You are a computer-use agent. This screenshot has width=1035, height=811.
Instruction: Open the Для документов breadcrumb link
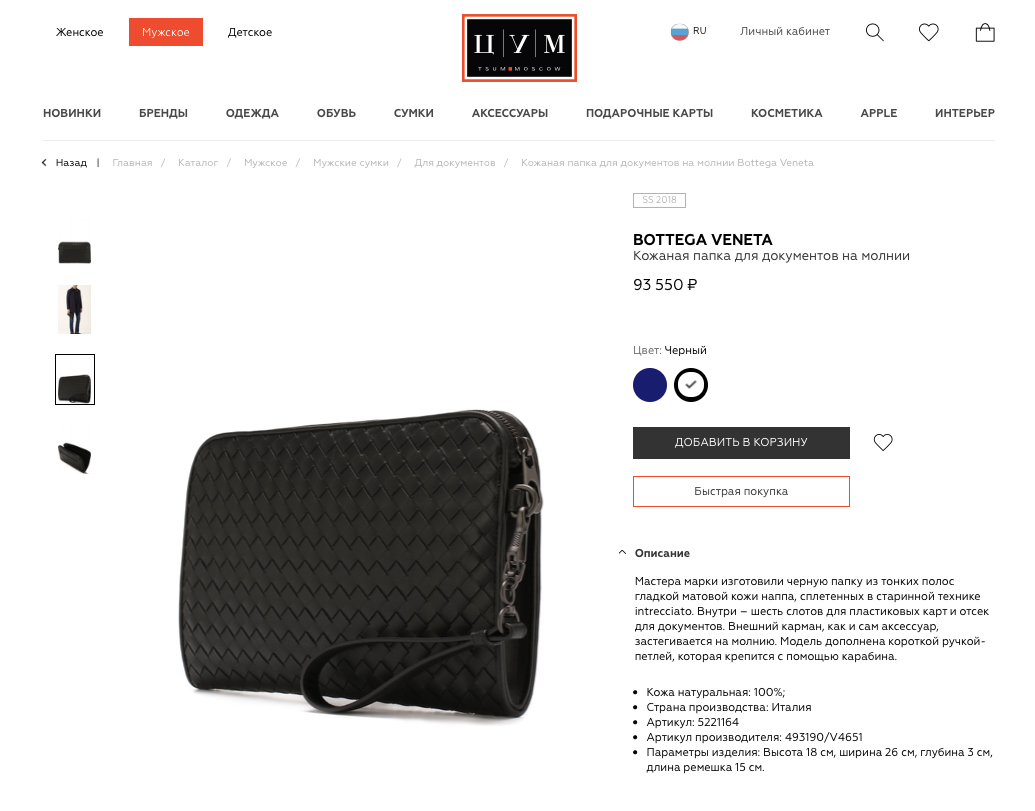click(x=455, y=162)
